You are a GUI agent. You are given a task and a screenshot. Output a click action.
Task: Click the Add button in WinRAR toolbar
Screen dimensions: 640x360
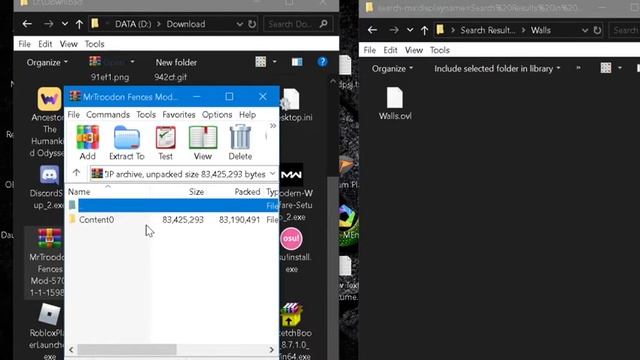pos(87,143)
